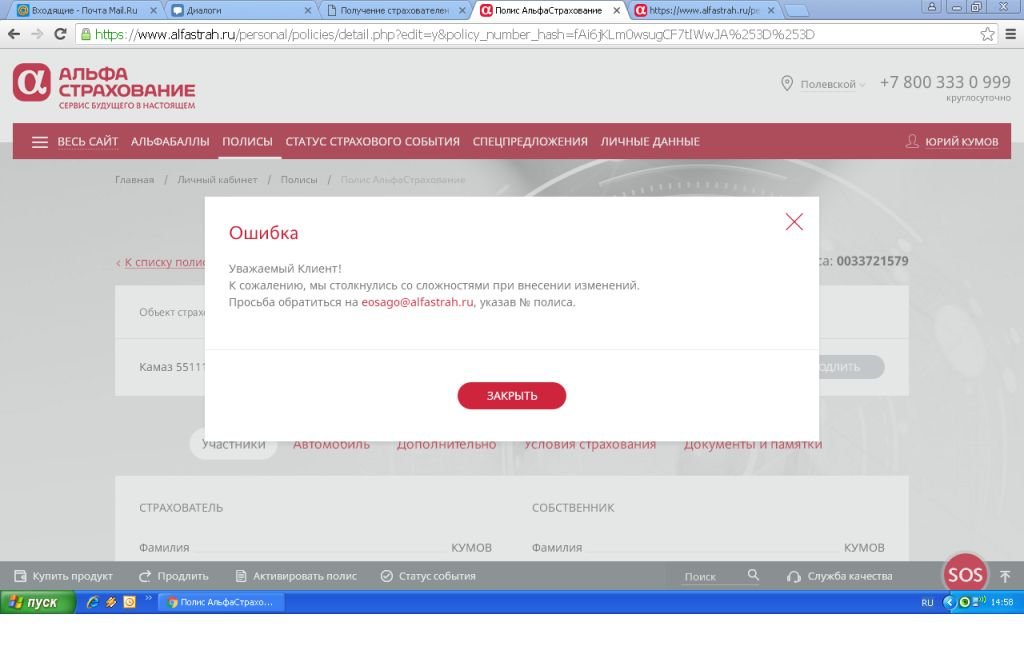Open the СПЕЦПРЕДЛОЖЕНИЯ menu item
This screenshot has width=1024, height=646.
point(530,142)
